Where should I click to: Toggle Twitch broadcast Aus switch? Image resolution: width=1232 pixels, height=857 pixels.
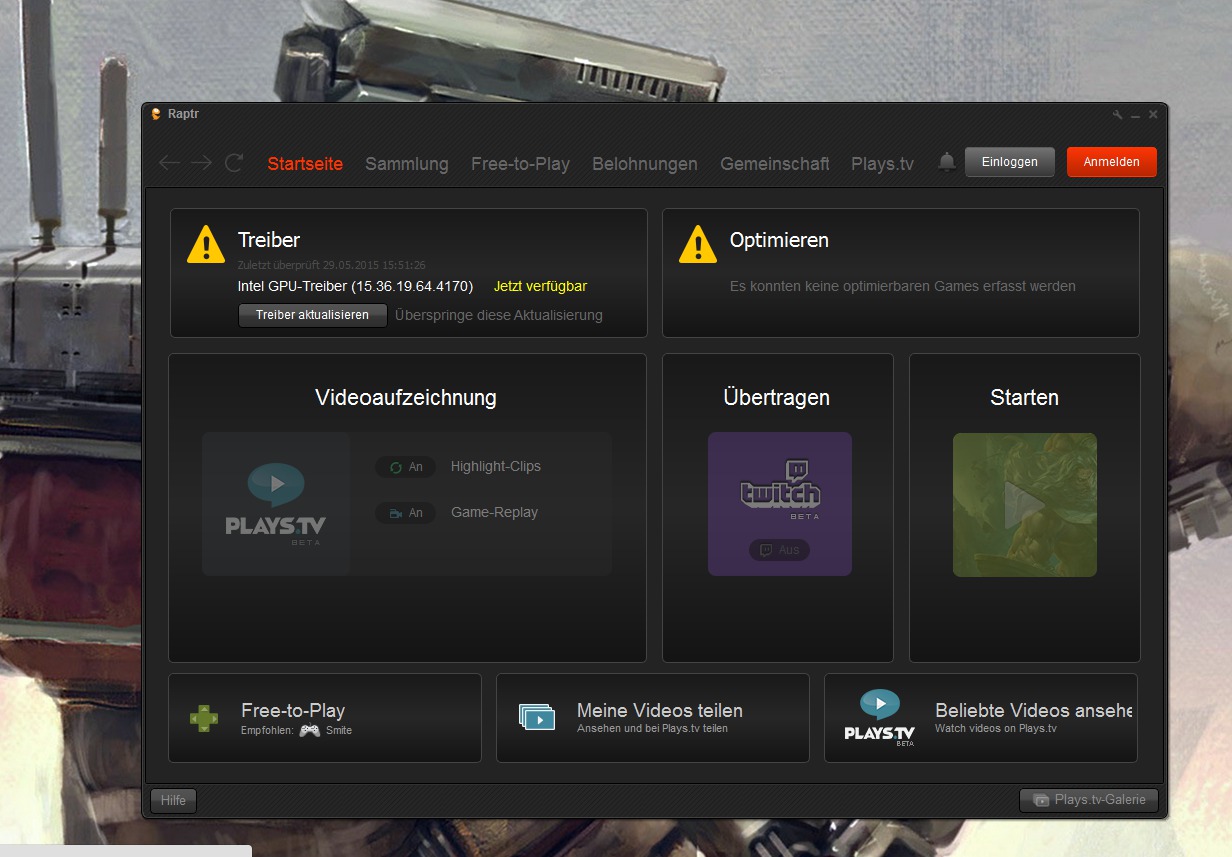tap(779, 550)
